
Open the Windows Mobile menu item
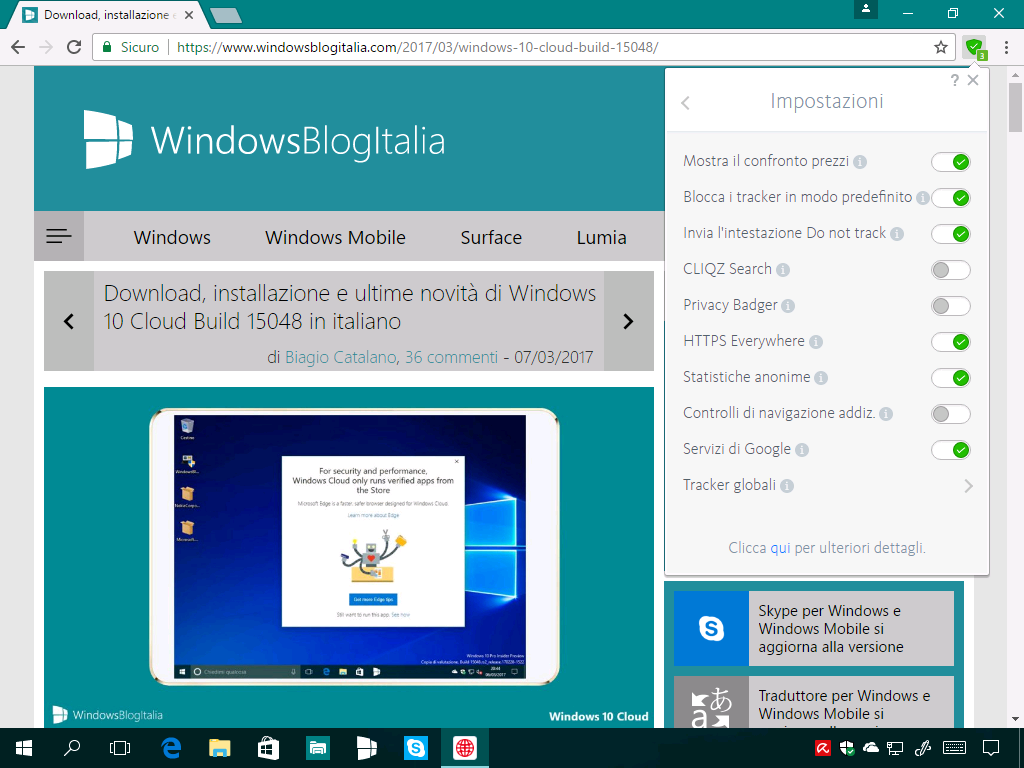pos(335,237)
